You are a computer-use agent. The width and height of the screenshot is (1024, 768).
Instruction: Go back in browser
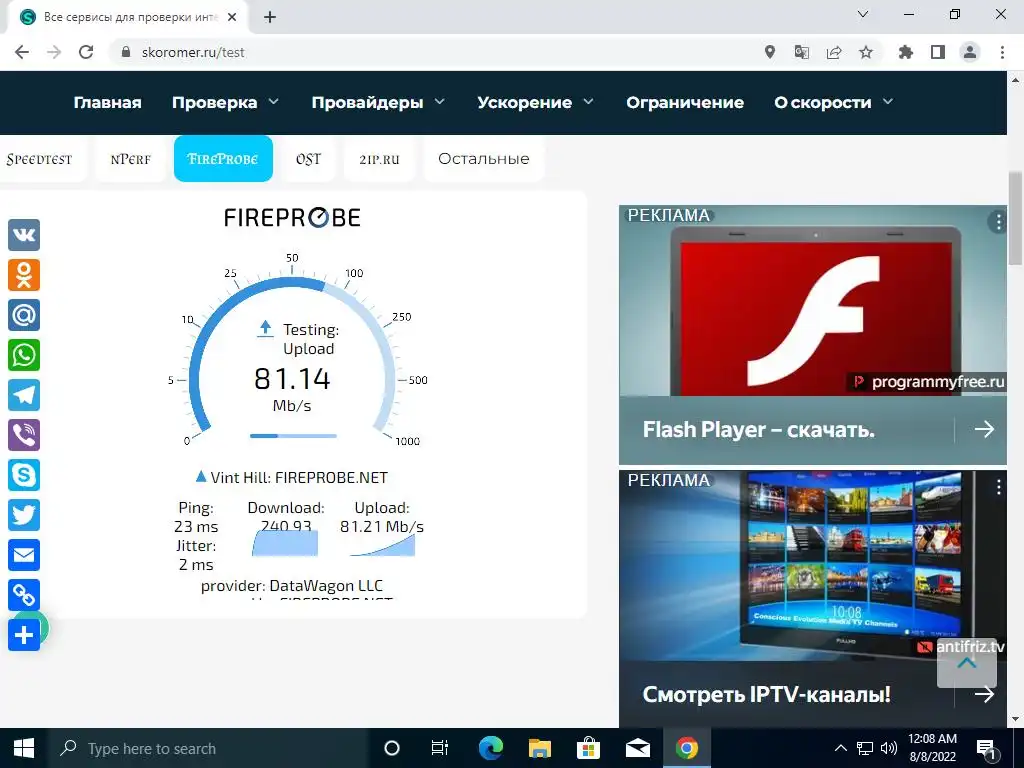22,52
